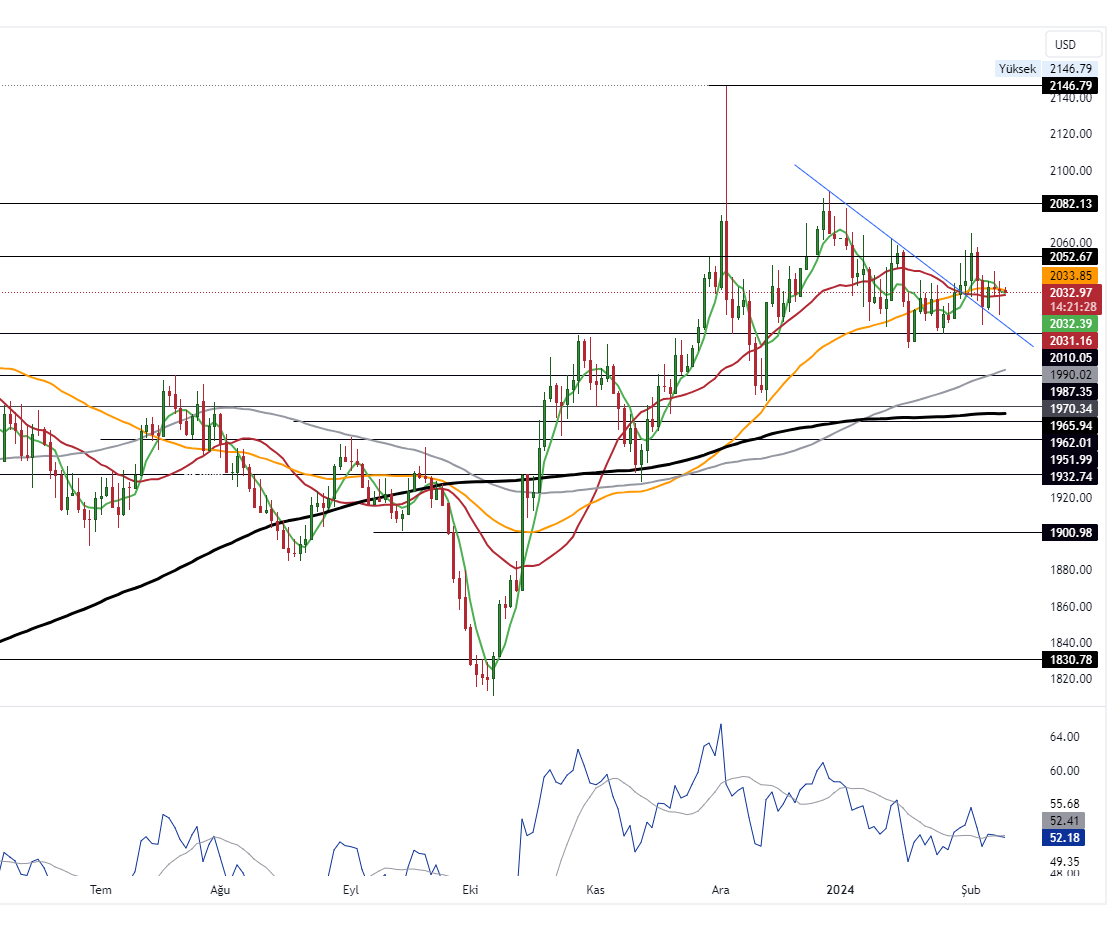Select the orange 2033.85 moving average label
1116x939 pixels.
point(1069,275)
